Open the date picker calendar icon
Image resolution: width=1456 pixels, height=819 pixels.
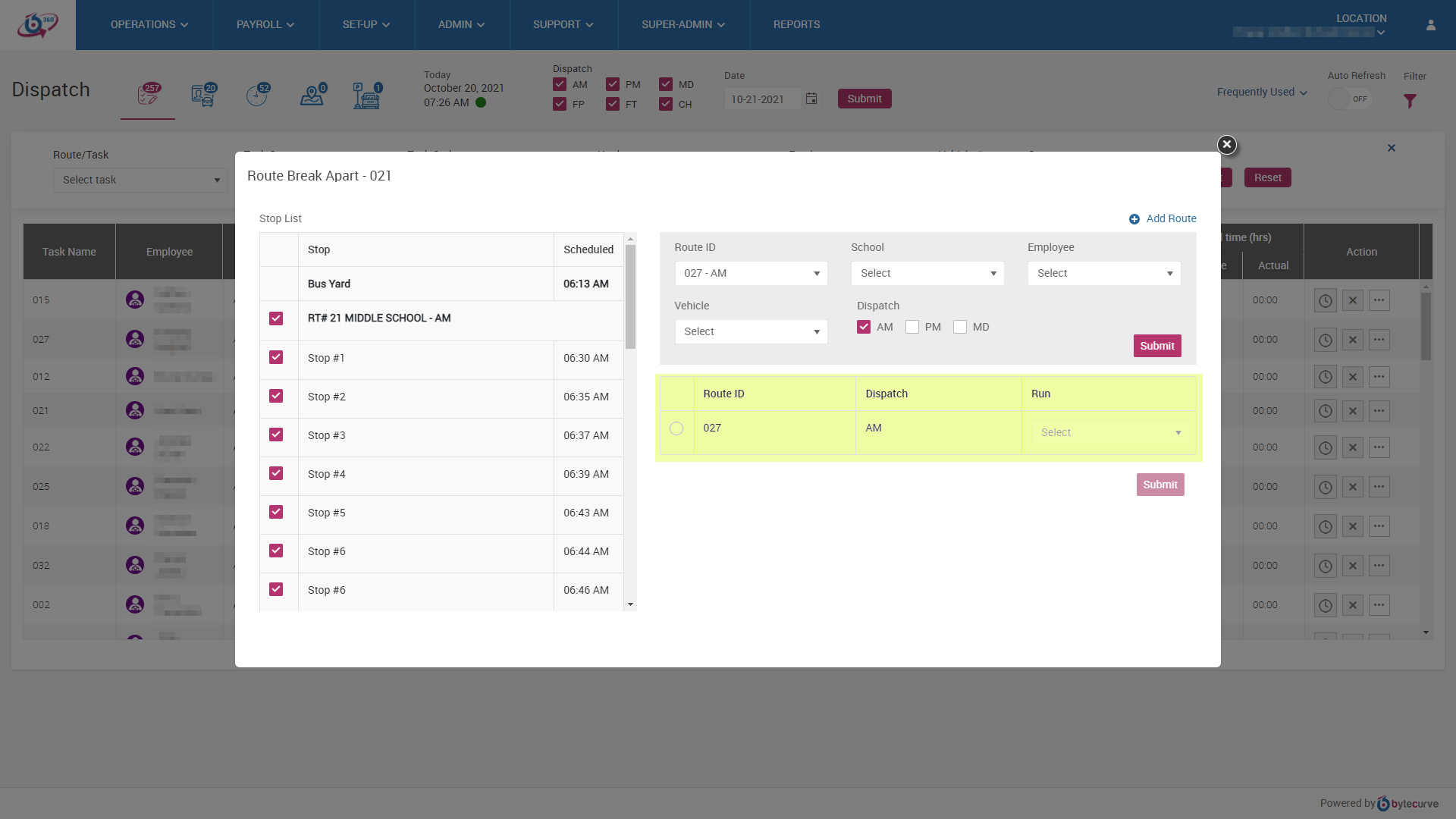(811, 99)
